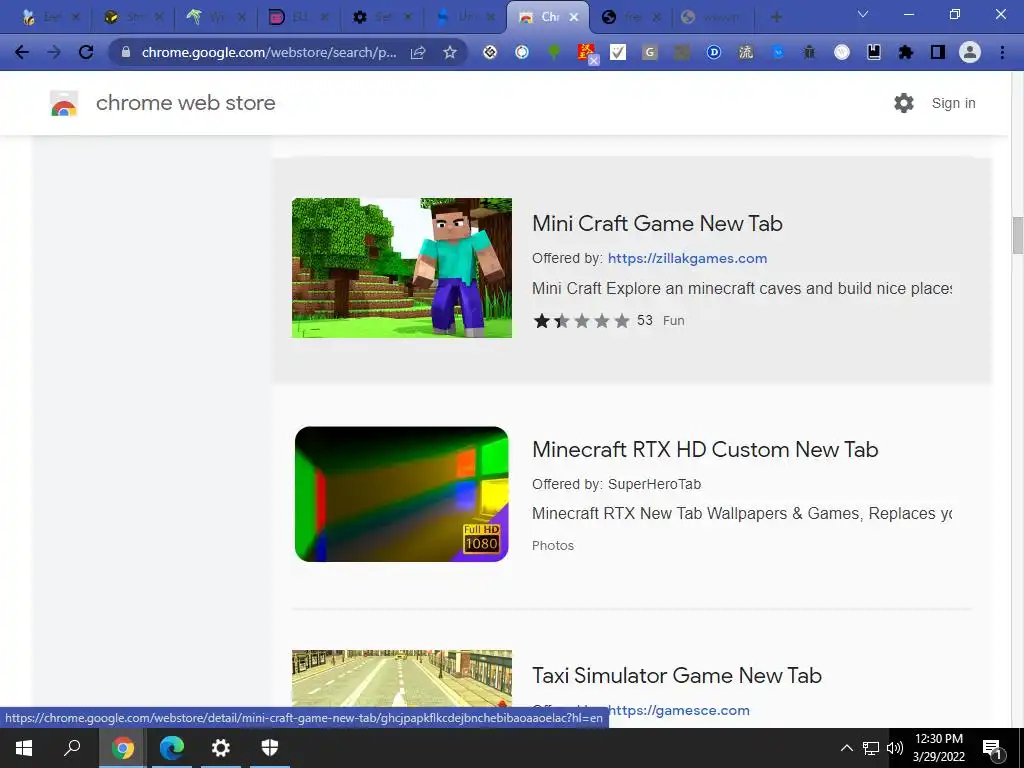Click the bug-shaped extension icon

[x=809, y=52]
